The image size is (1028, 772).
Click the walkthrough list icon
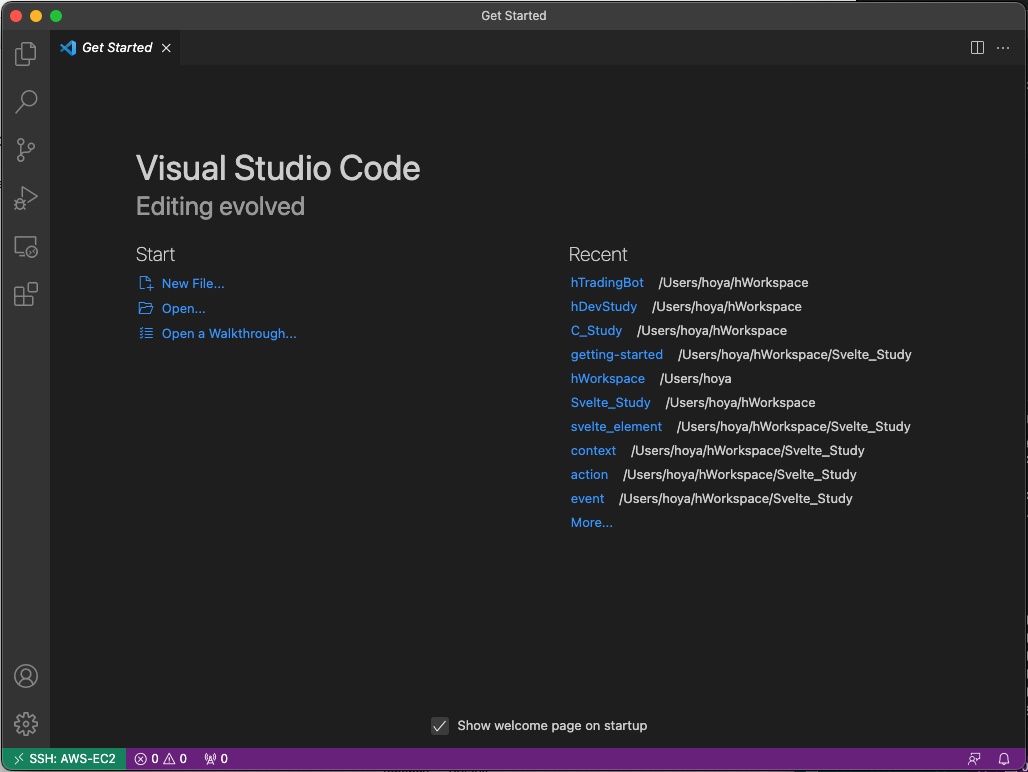click(146, 333)
